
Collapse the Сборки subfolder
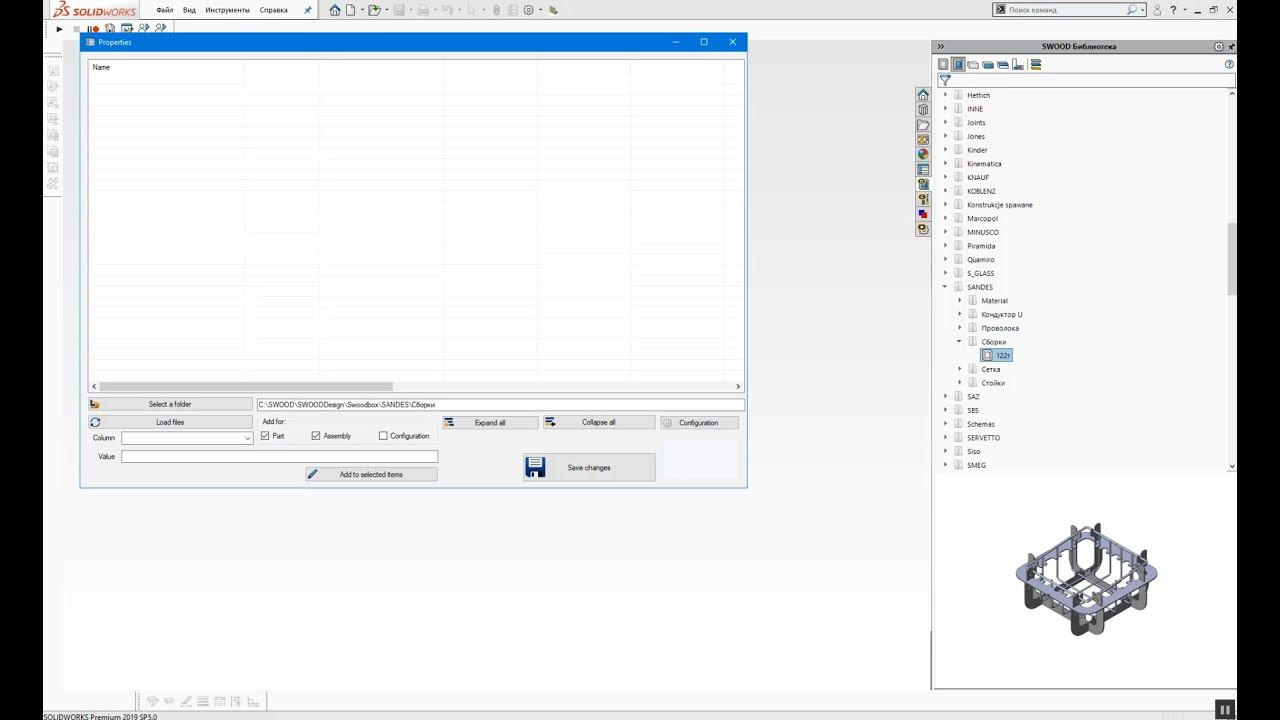point(960,341)
